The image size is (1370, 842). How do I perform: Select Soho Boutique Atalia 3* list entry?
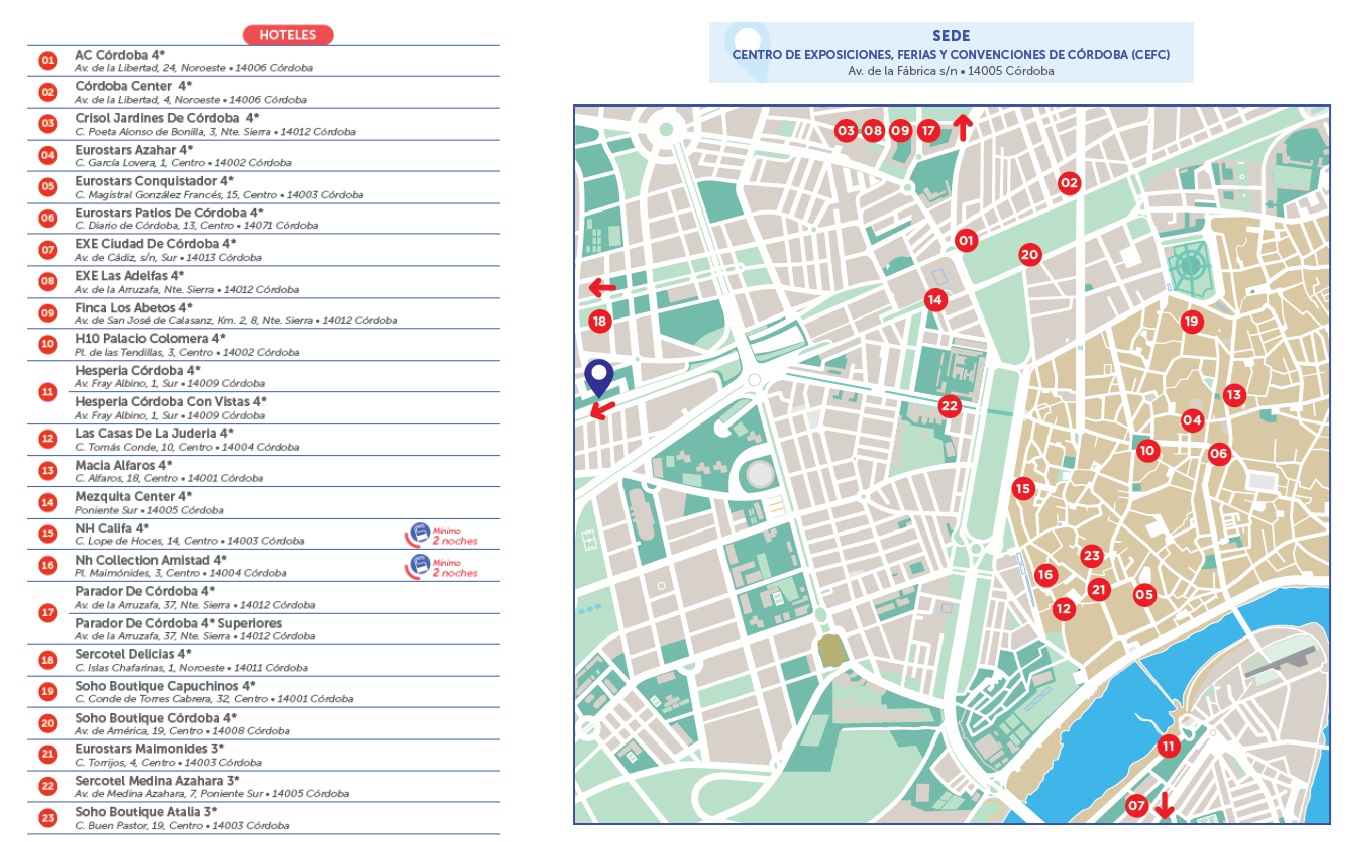(x=146, y=812)
